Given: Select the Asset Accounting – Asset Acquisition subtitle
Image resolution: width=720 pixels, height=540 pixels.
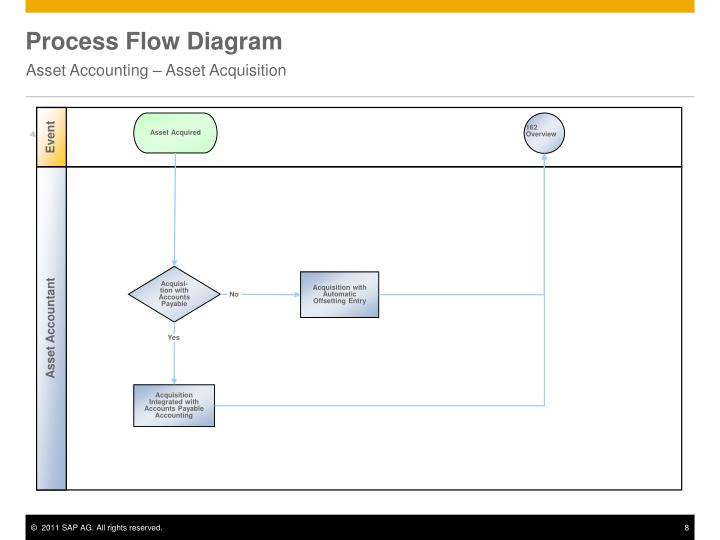Looking at the screenshot, I should [x=156, y=70].
